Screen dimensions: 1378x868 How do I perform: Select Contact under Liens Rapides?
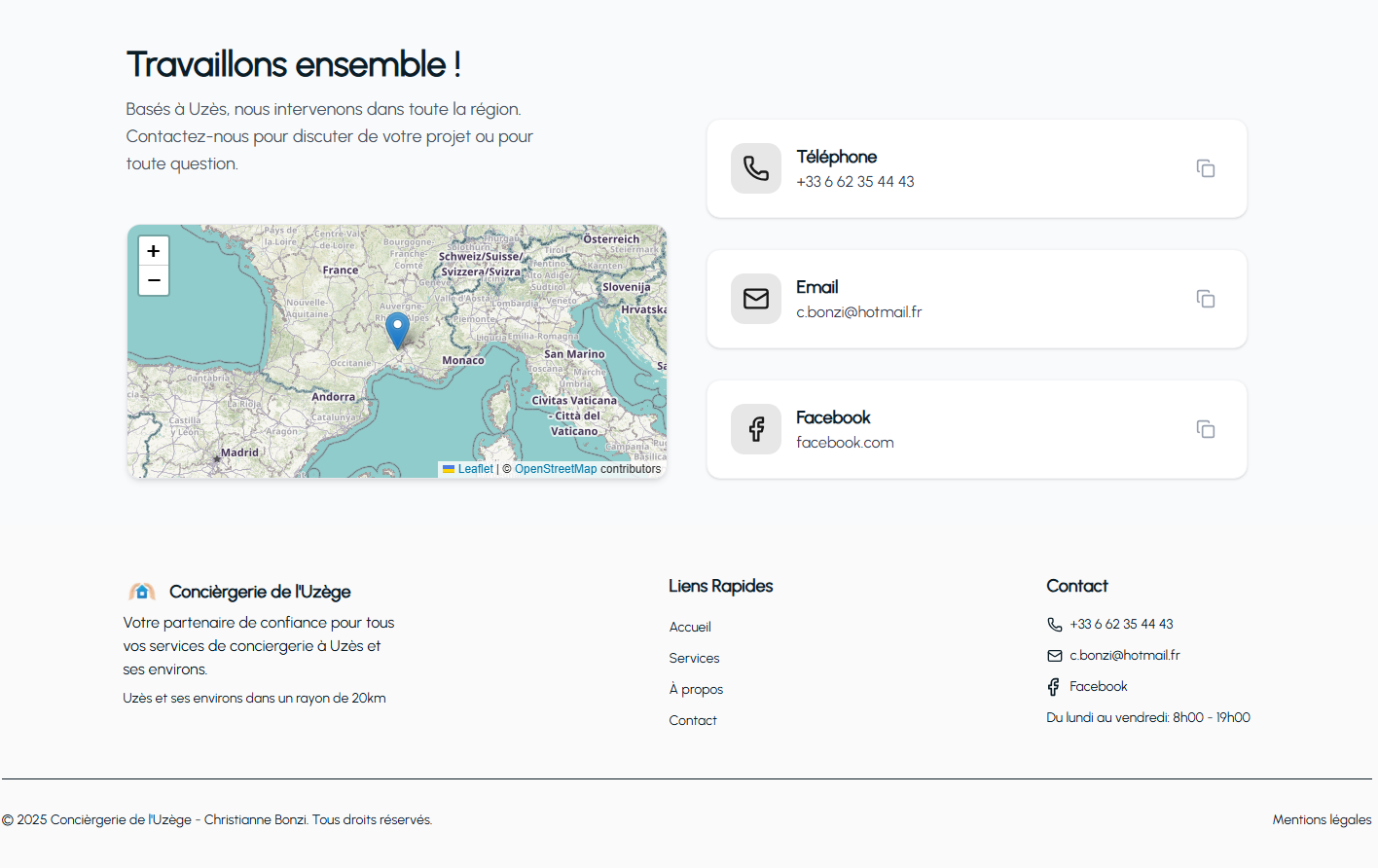click(x=693, y=720)
